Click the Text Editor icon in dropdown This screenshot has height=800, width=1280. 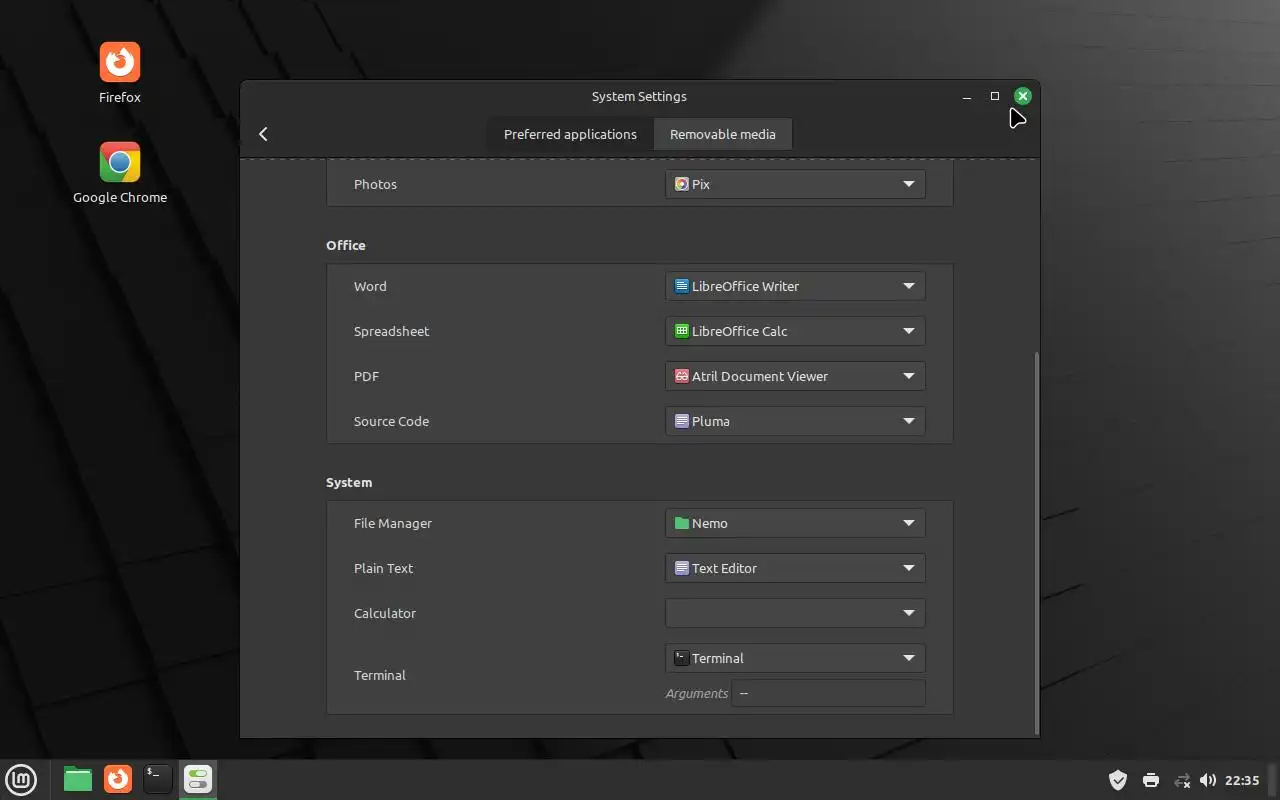[682, 568]
